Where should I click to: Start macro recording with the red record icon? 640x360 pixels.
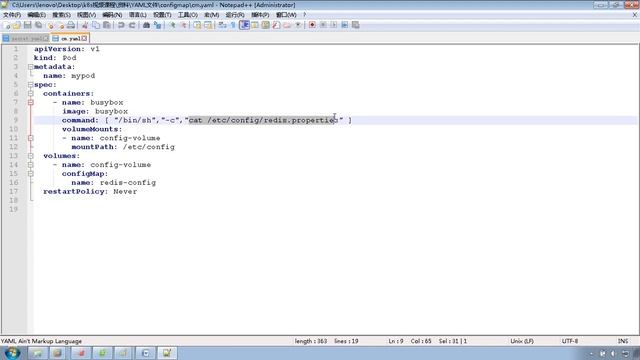312,25
